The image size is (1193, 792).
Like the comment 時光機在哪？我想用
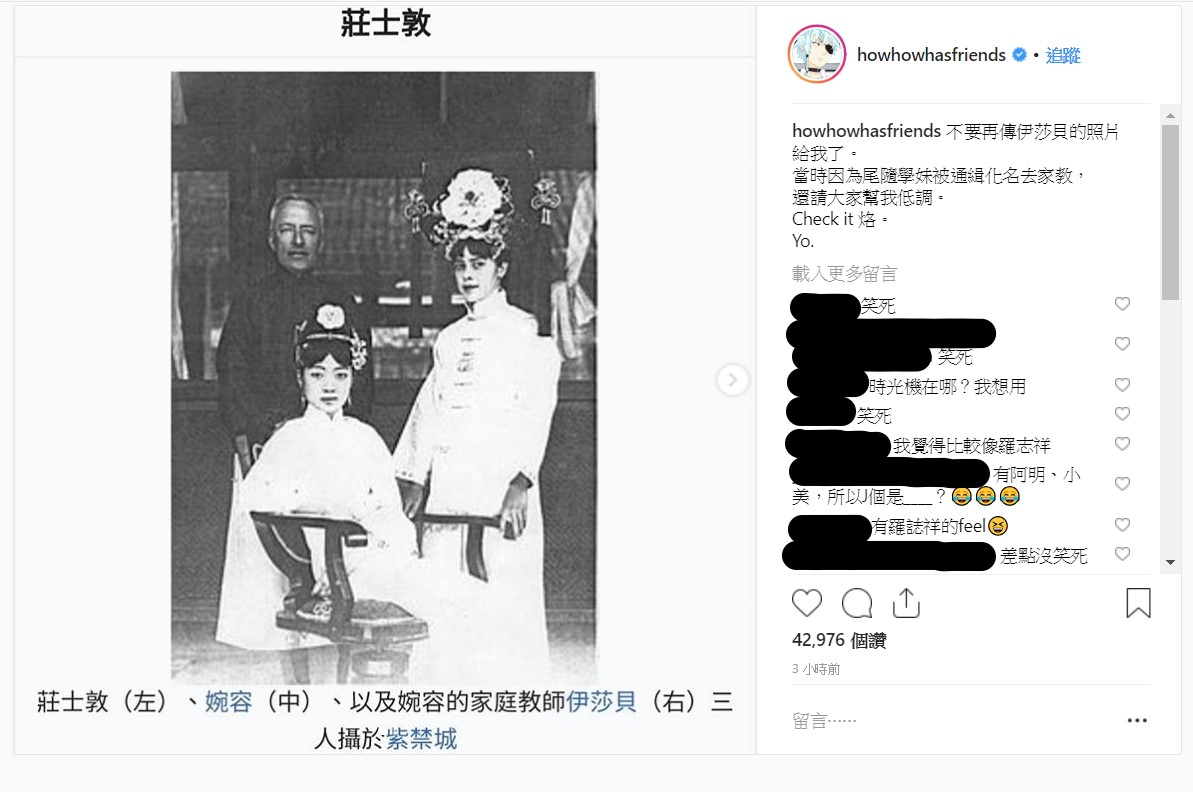pos(1122,385)
